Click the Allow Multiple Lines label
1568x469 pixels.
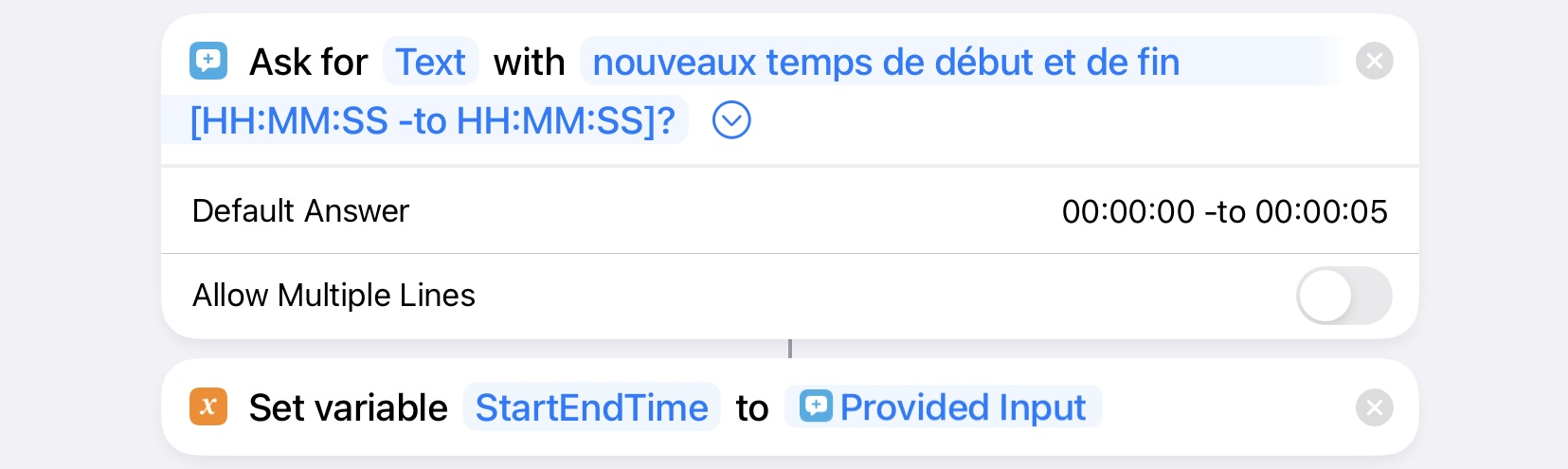tap(333, 296)
